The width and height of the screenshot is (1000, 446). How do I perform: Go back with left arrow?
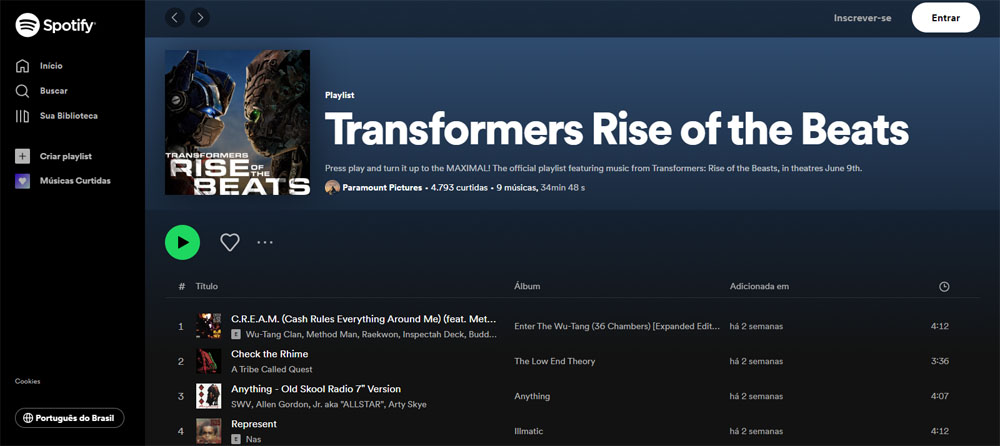pos(175,18)
